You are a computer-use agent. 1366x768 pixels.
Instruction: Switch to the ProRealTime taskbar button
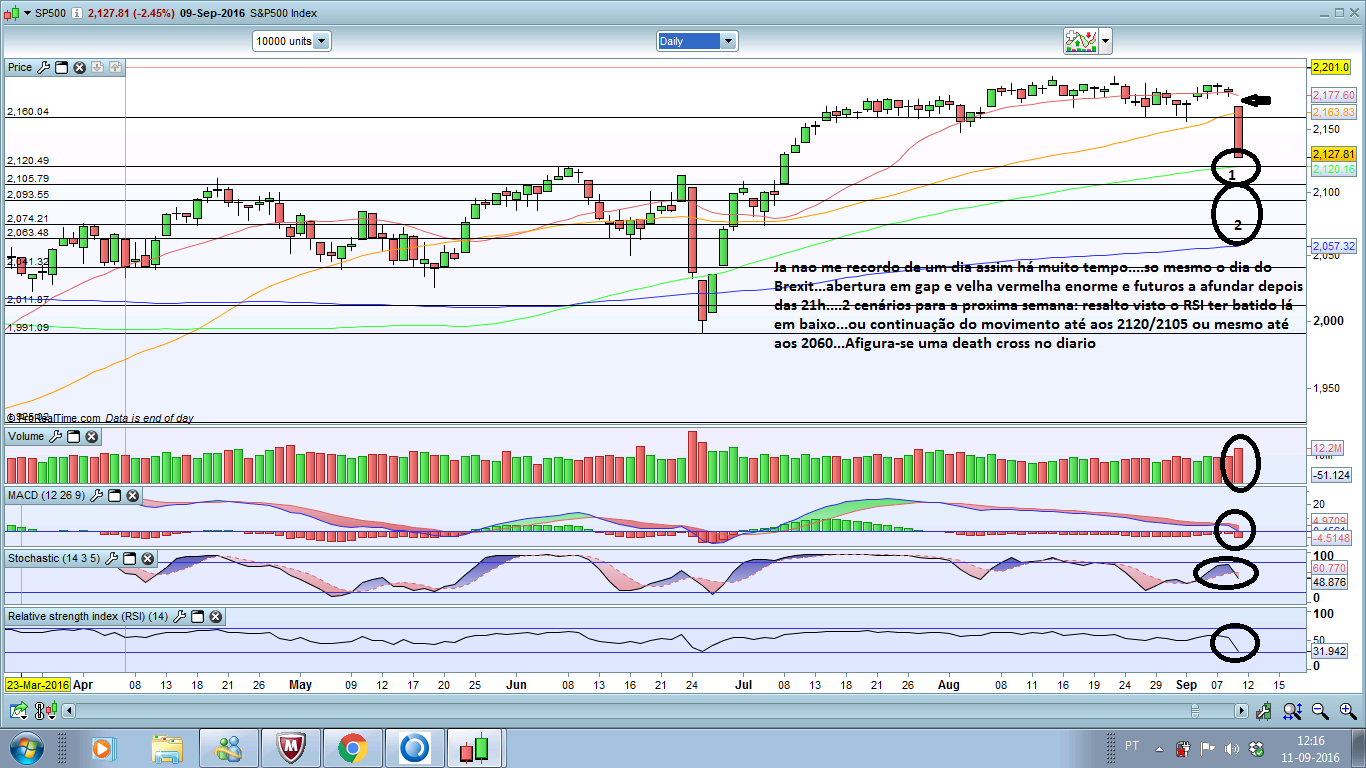(476, 747)
